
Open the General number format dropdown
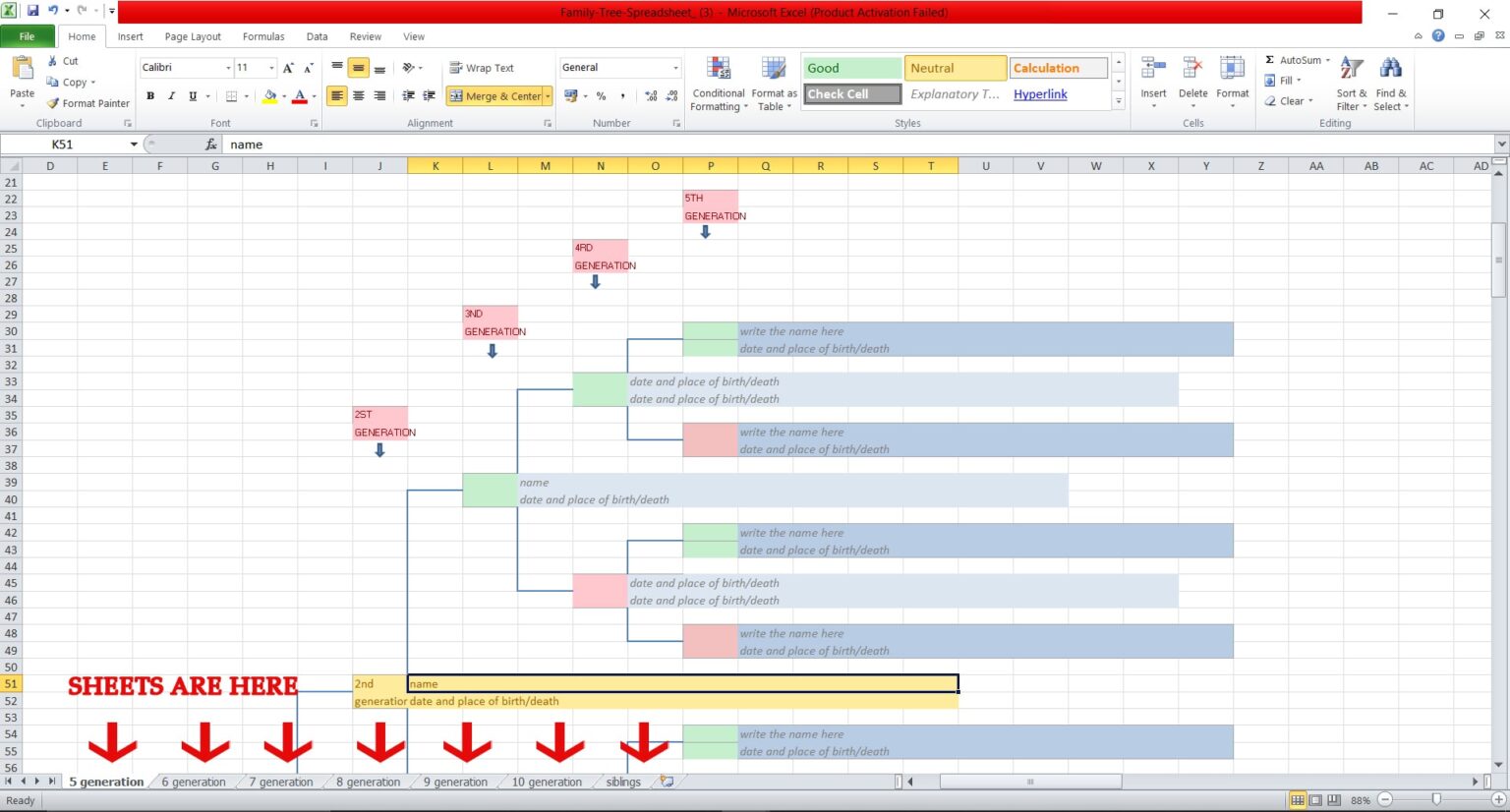tap(675, 68)
